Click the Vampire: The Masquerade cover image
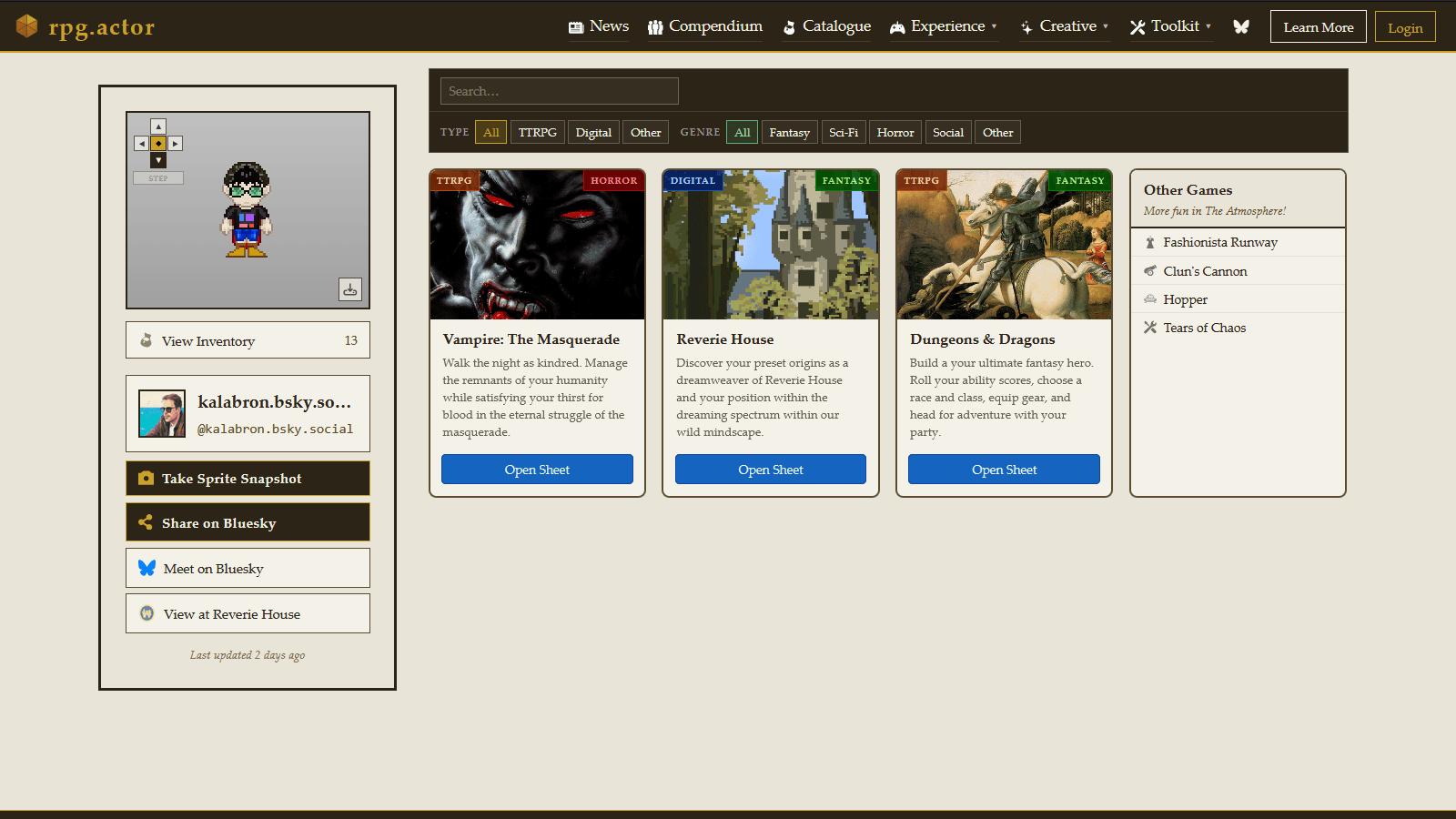Screen dimensions: 1456x819 click(x=537, y=245)
